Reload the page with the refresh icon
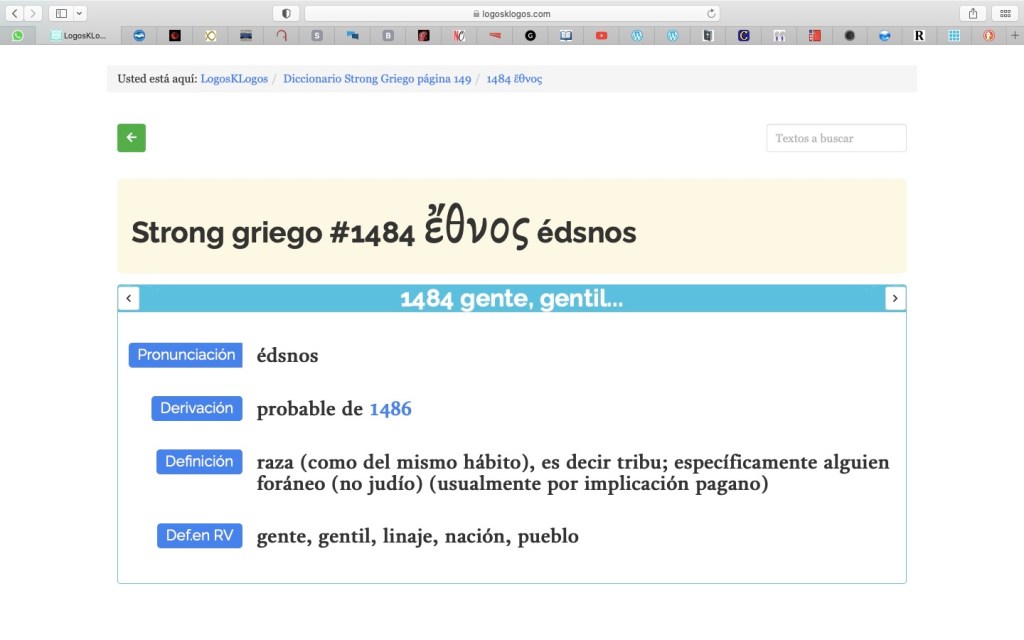Viewport: 1024px width, 640px height. [x=711, y=13]
